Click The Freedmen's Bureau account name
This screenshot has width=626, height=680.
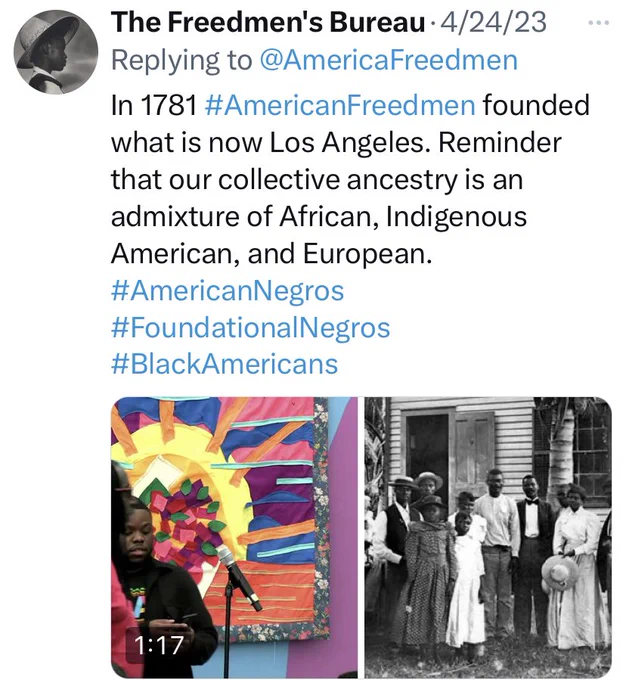[x=267, y=22]
